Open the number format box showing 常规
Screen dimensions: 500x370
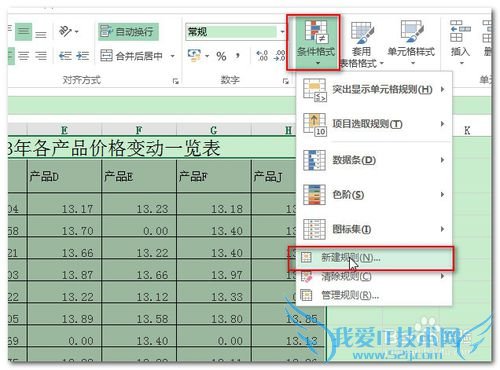(236, 32)
